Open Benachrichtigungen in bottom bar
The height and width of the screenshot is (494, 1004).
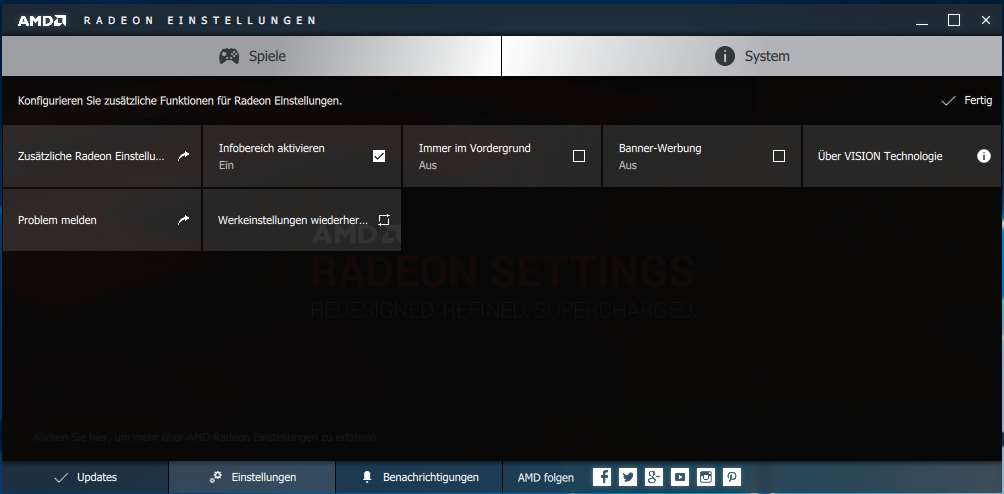[419, 477]
